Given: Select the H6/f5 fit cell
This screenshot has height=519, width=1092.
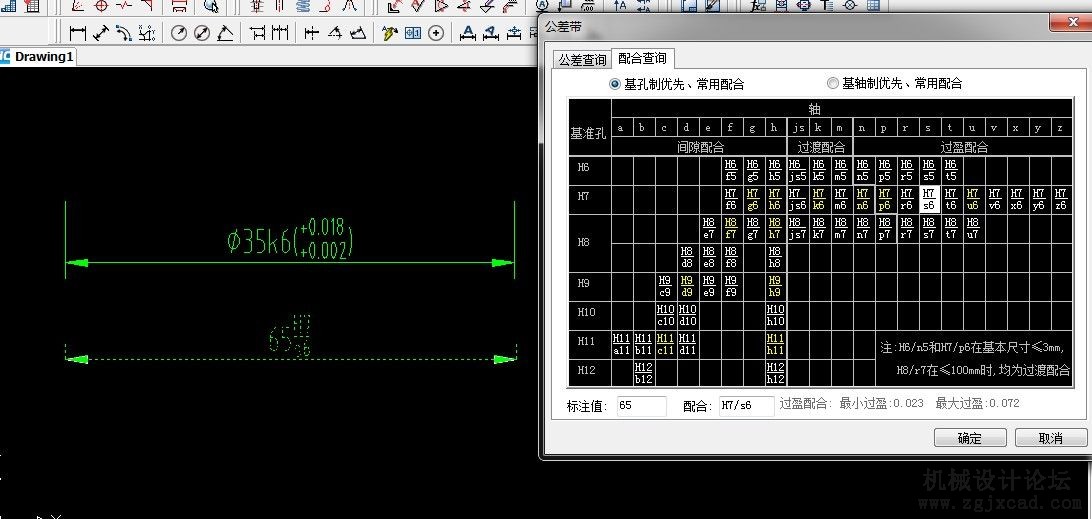Looking at the screenshot, I should [x=731, y=170].
